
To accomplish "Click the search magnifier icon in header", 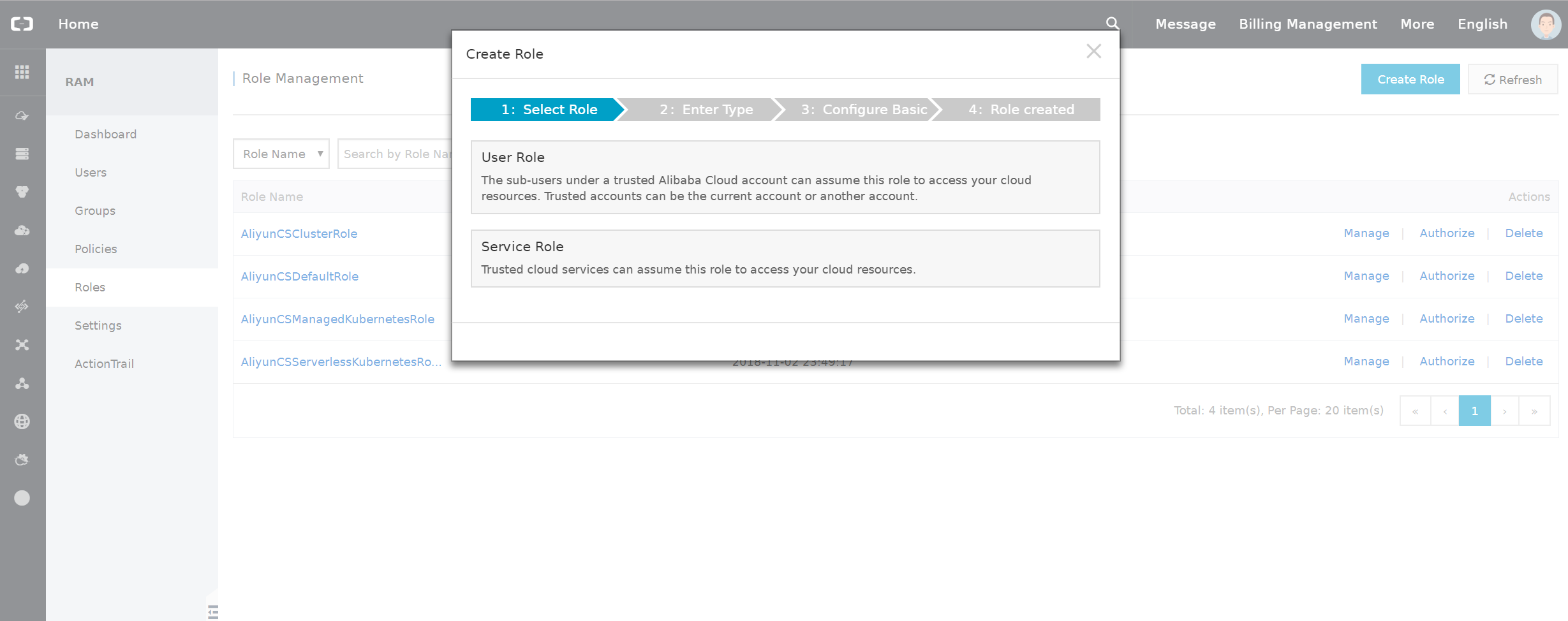I will pyautogui.click(x=1112, y=24).
